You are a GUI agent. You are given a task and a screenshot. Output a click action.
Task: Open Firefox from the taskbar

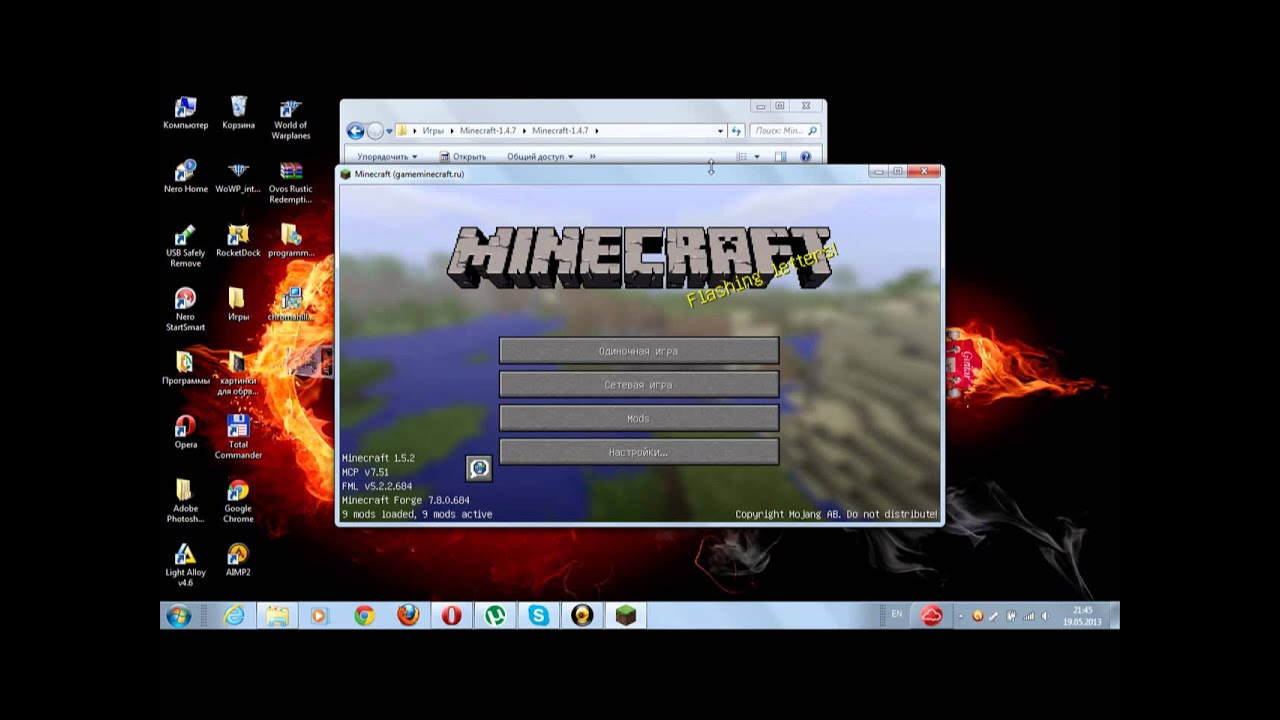pyautogui.click(x=408, y=616)
